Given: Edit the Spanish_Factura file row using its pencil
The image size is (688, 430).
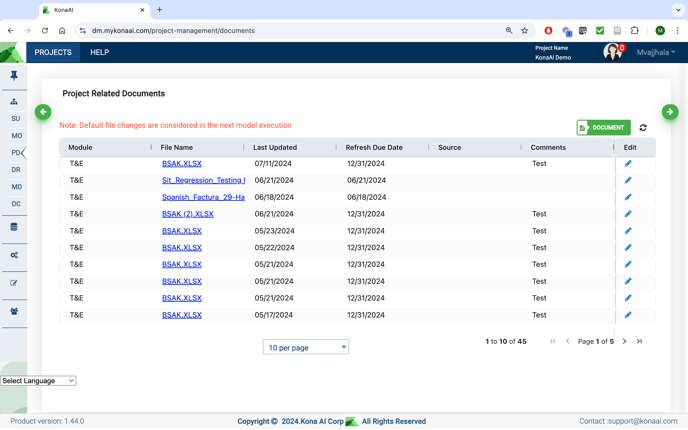Looking at the screenshot, I should pos(628,197).
